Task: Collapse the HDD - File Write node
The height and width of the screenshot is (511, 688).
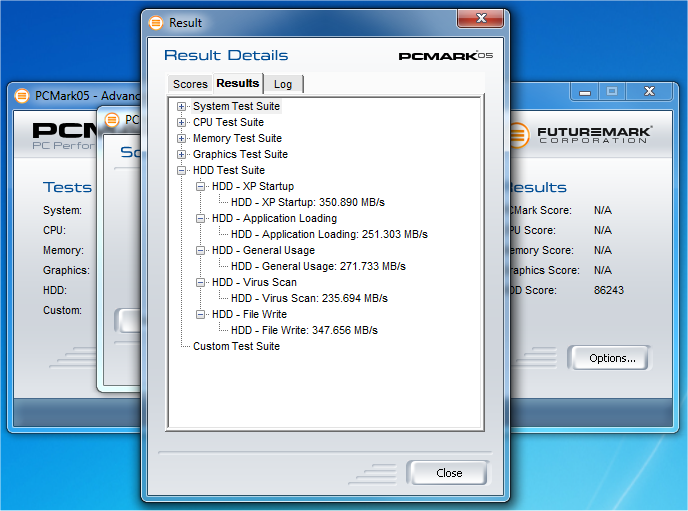Action: pos(200,314)
